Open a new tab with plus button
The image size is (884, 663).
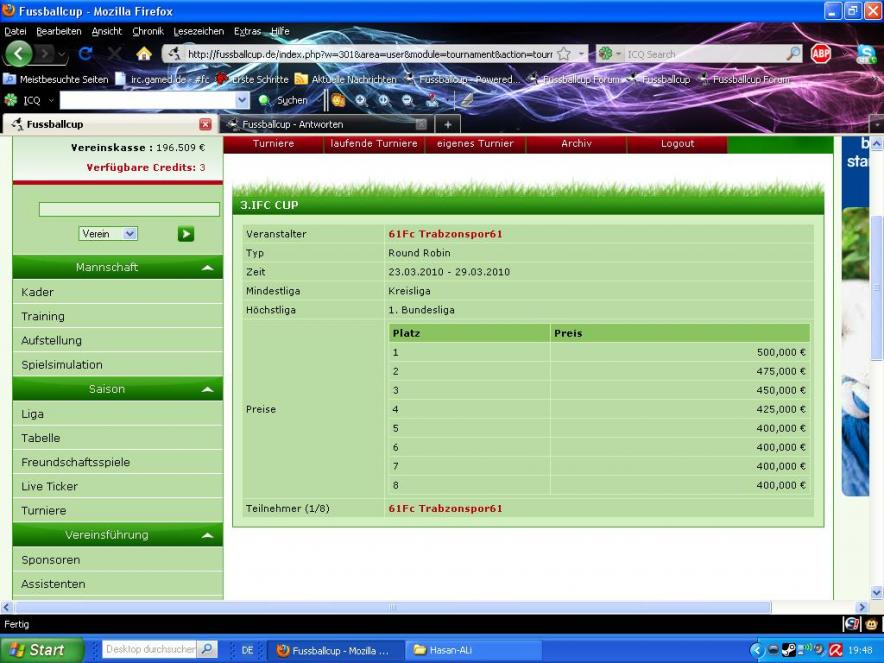447,124
